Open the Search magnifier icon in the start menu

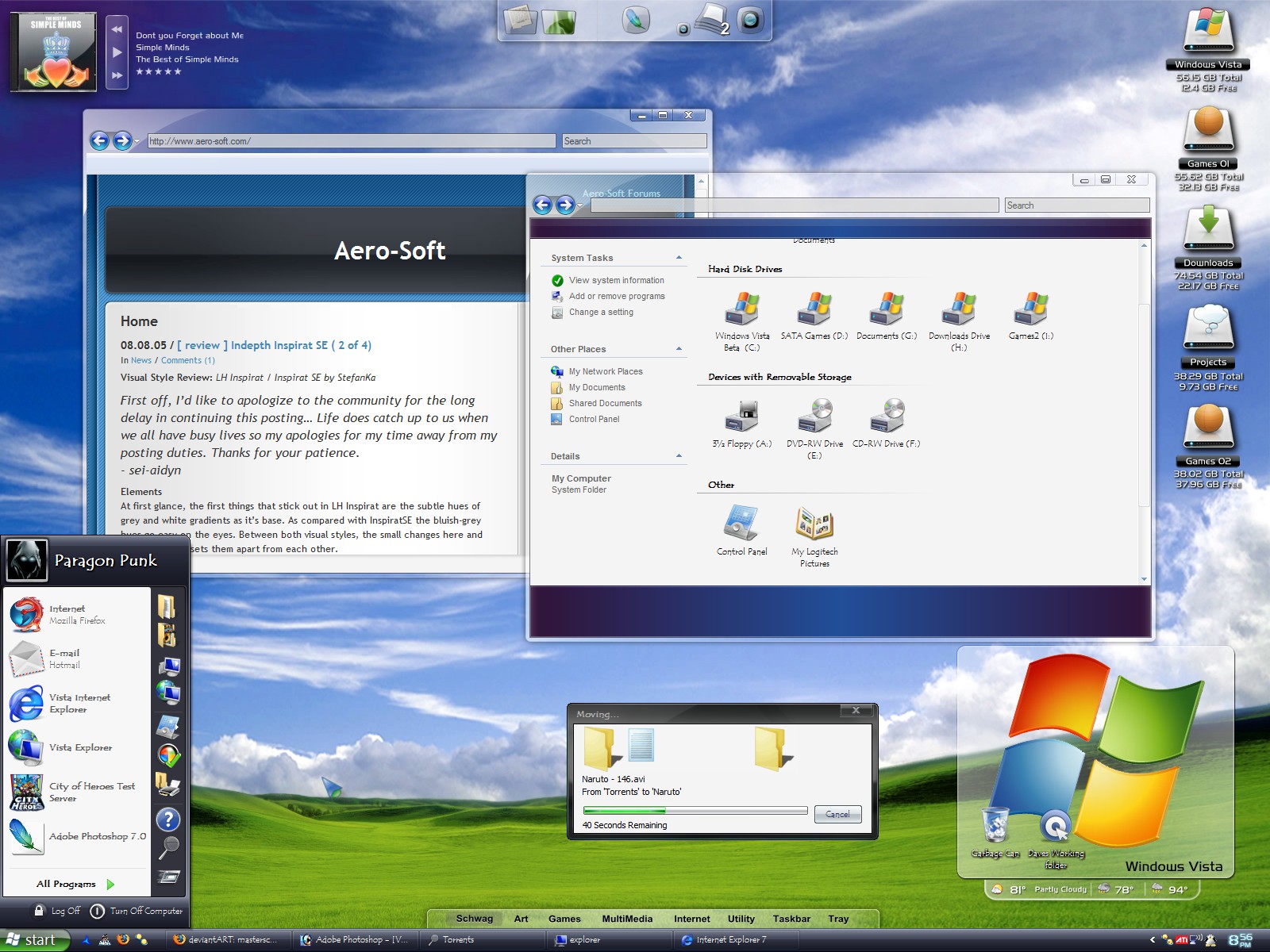tap(168, 847)
